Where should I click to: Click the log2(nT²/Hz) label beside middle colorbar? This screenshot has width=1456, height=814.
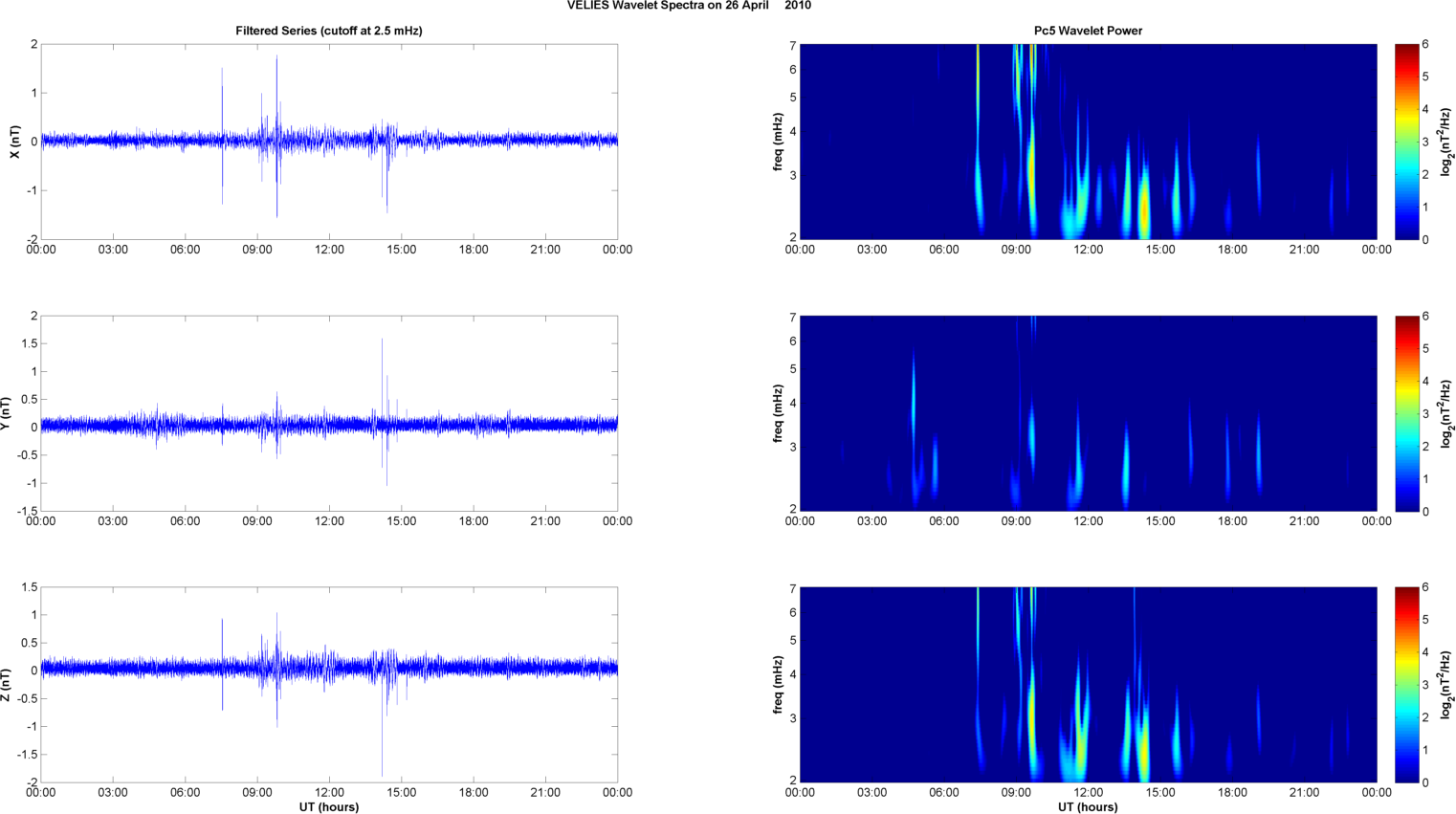[x=1447, y=413]
